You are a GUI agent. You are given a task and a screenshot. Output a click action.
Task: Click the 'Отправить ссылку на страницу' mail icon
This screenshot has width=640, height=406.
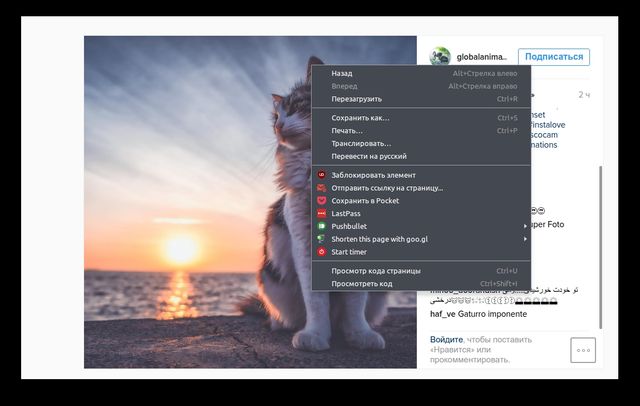click(321, 188)
